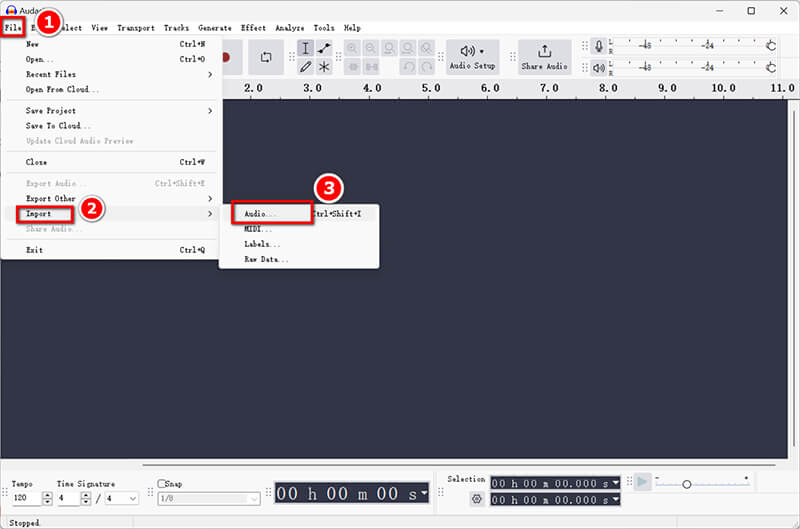This screenshot has height=529, width=800.
Task: Click the Redo arrow icon
Action: coord(427,67)
